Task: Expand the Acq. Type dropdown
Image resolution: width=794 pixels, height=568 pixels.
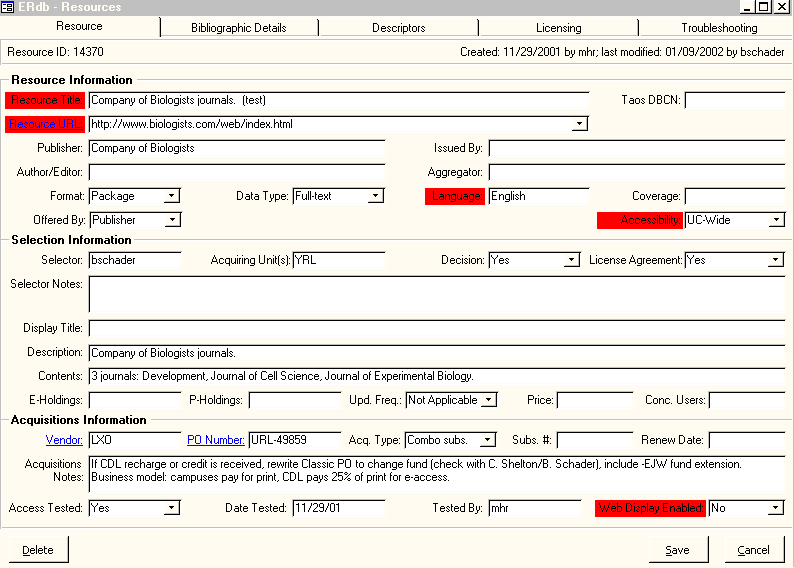Action: (x=488, y=440)
